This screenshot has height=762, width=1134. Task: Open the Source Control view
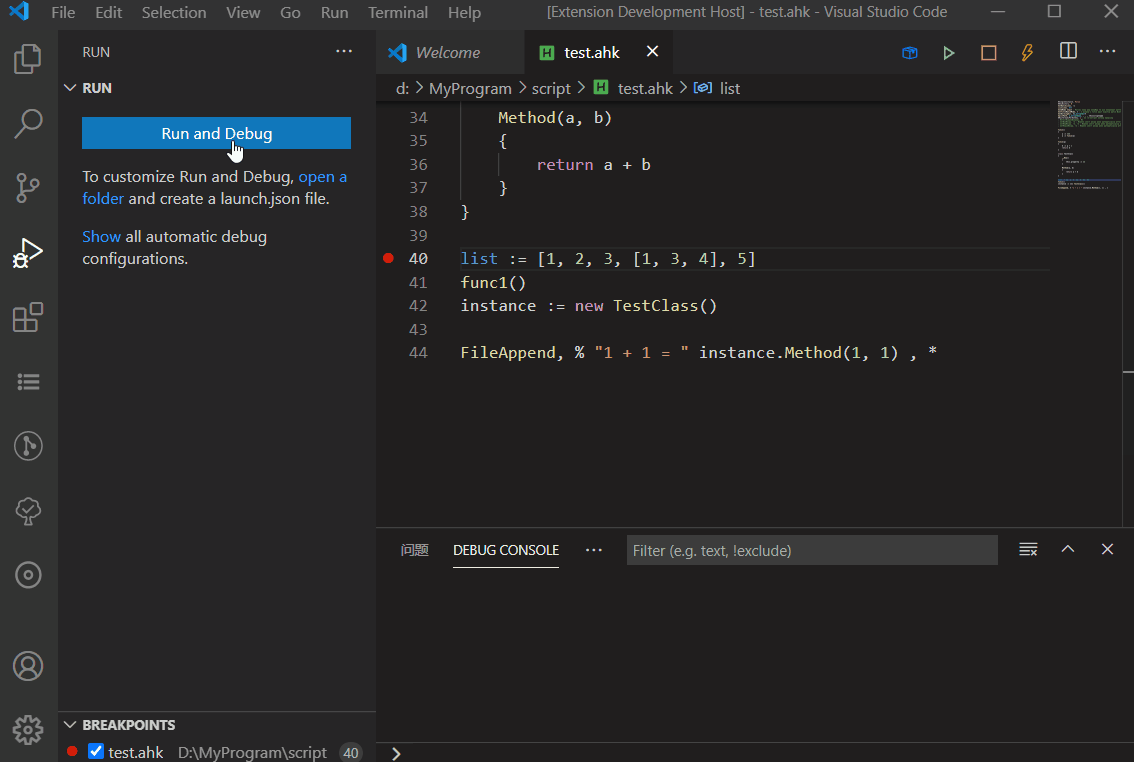(28, 188)
